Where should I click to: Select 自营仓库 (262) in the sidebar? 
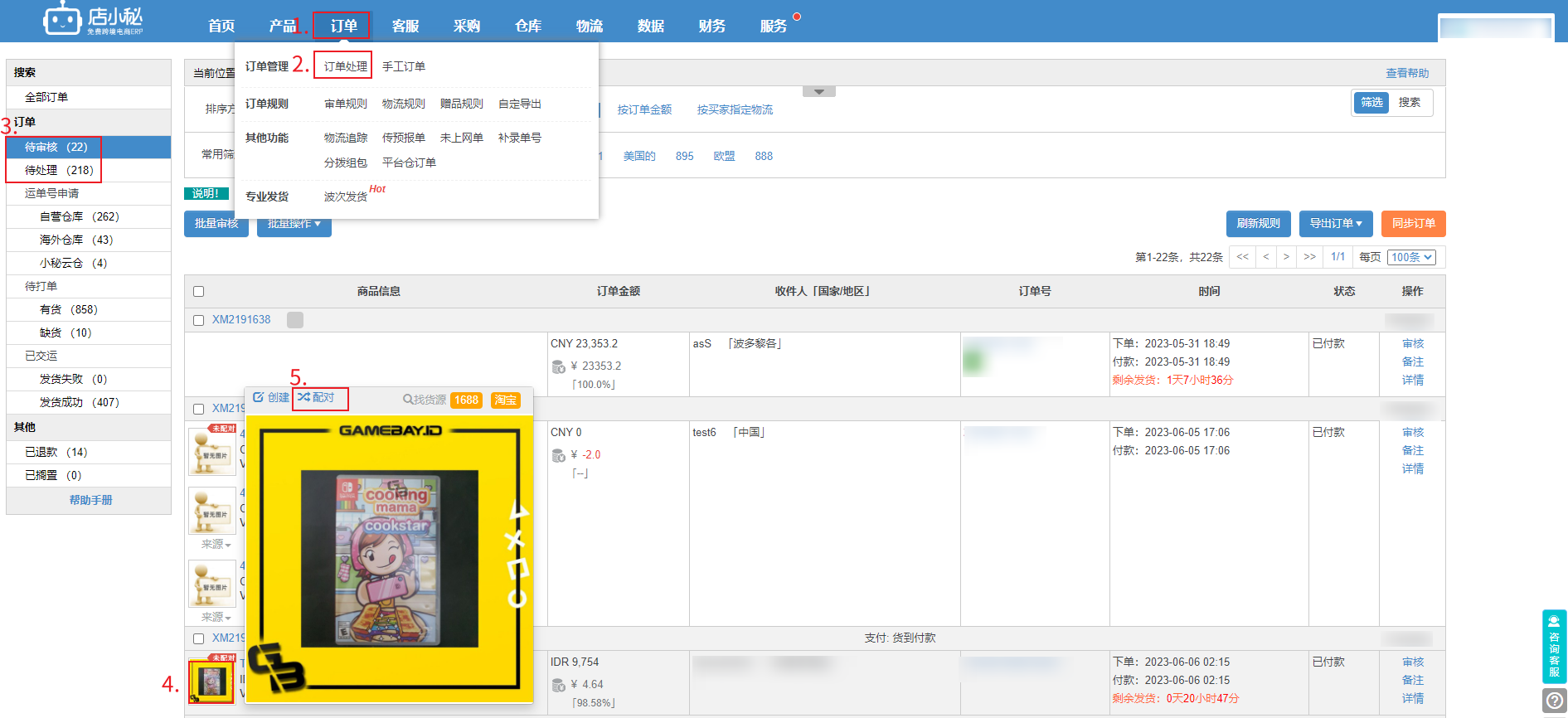[80, 216]
